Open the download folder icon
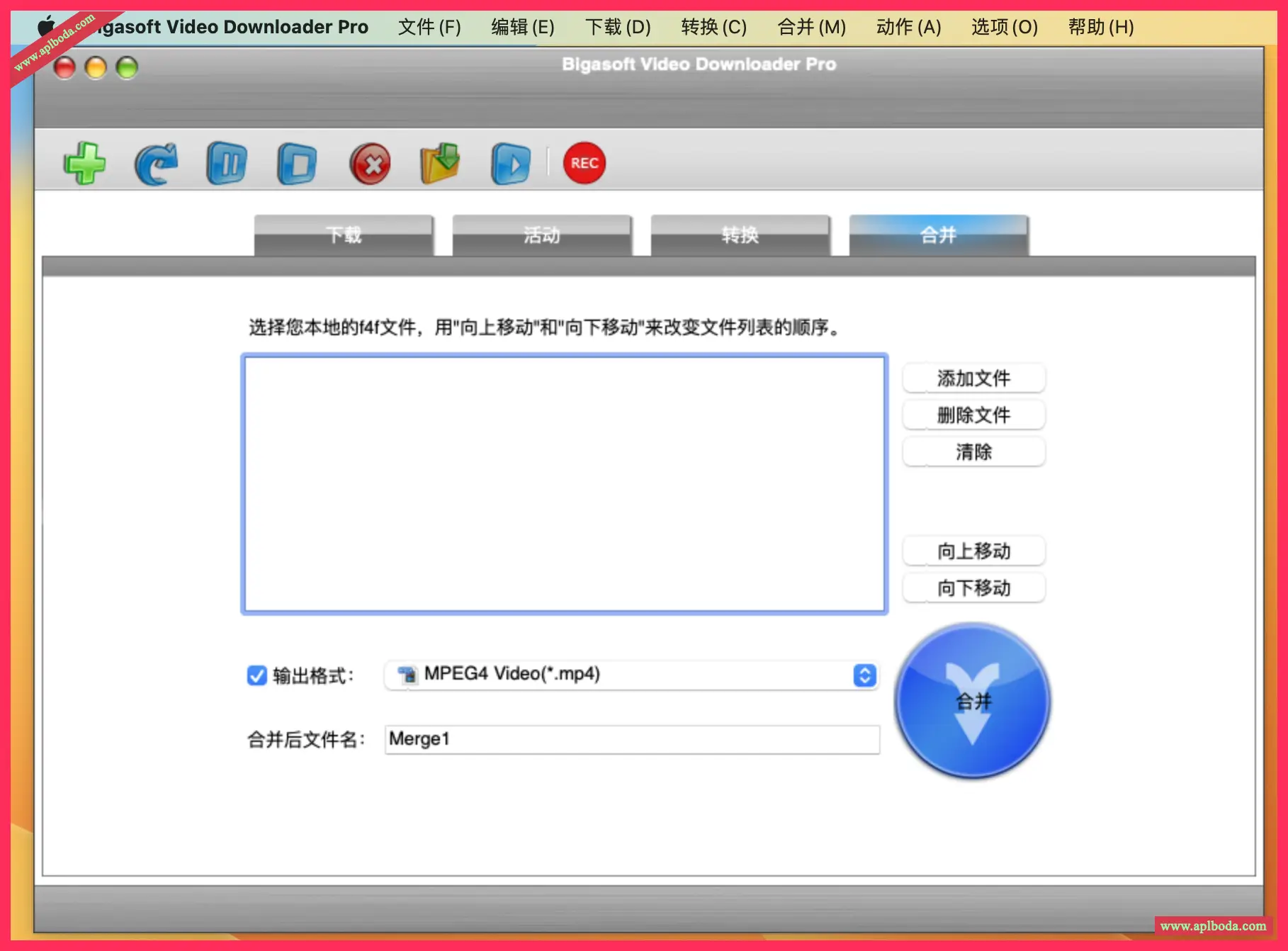The image size is (1288, 951). tap(440, 164)
